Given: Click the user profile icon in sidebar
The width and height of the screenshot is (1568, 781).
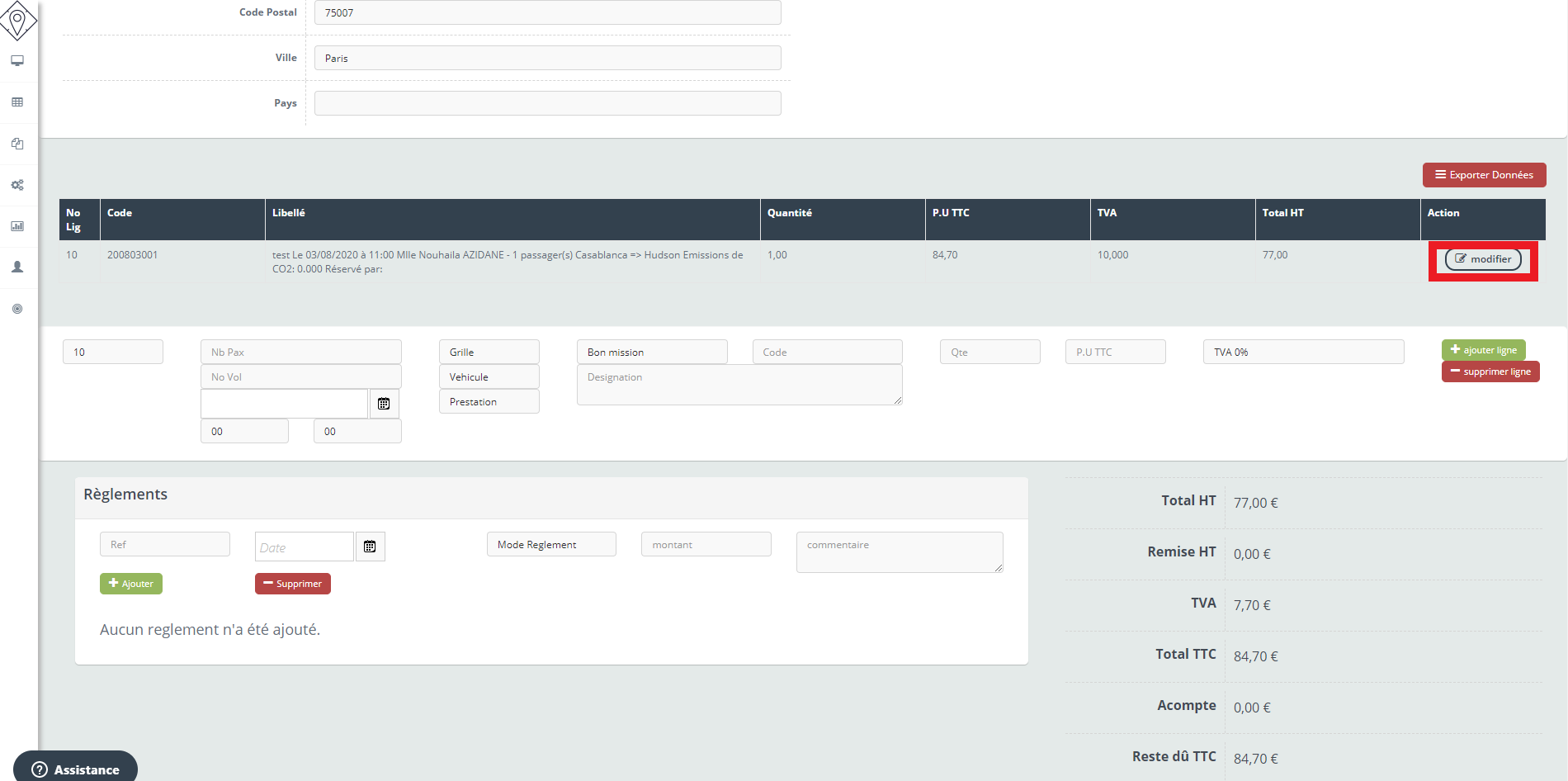Looking at the screenshot, I should tap(17, 267).
